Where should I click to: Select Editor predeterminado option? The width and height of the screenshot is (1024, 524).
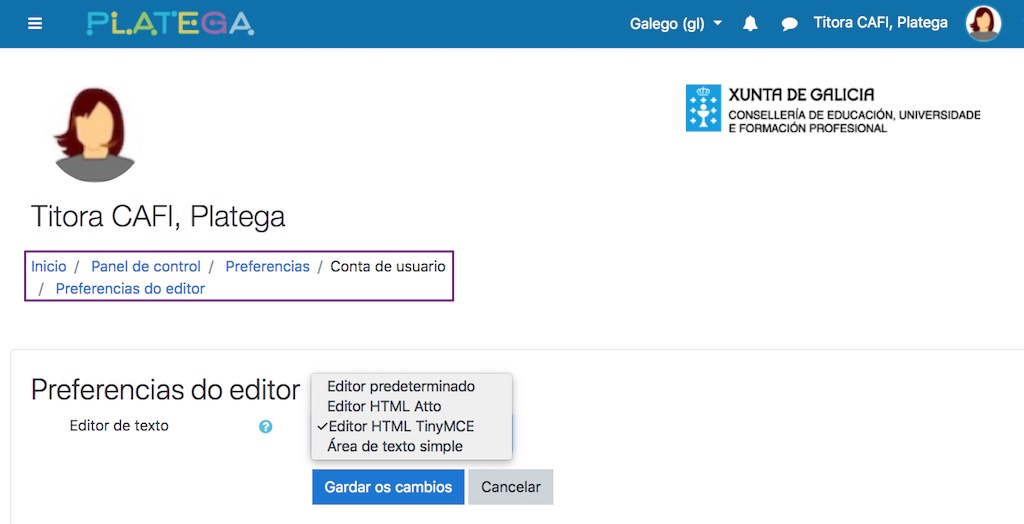click(411, 386)
